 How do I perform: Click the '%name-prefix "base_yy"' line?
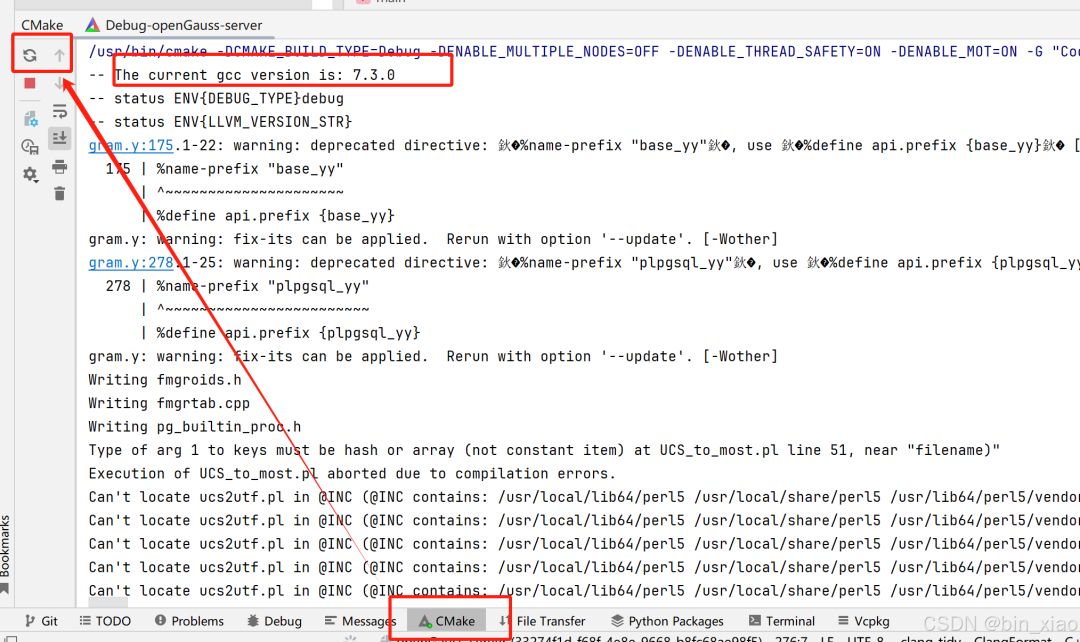[225, 169]
